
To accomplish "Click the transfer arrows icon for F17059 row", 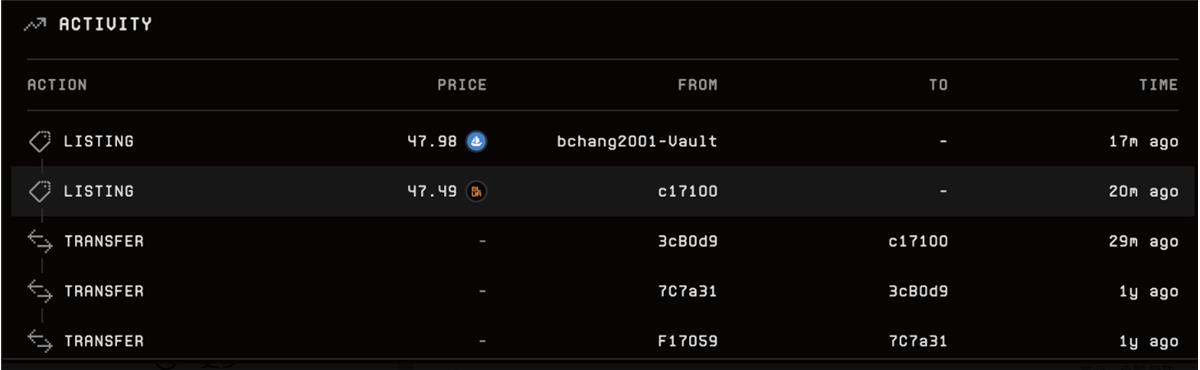I will tap(39, 341).
